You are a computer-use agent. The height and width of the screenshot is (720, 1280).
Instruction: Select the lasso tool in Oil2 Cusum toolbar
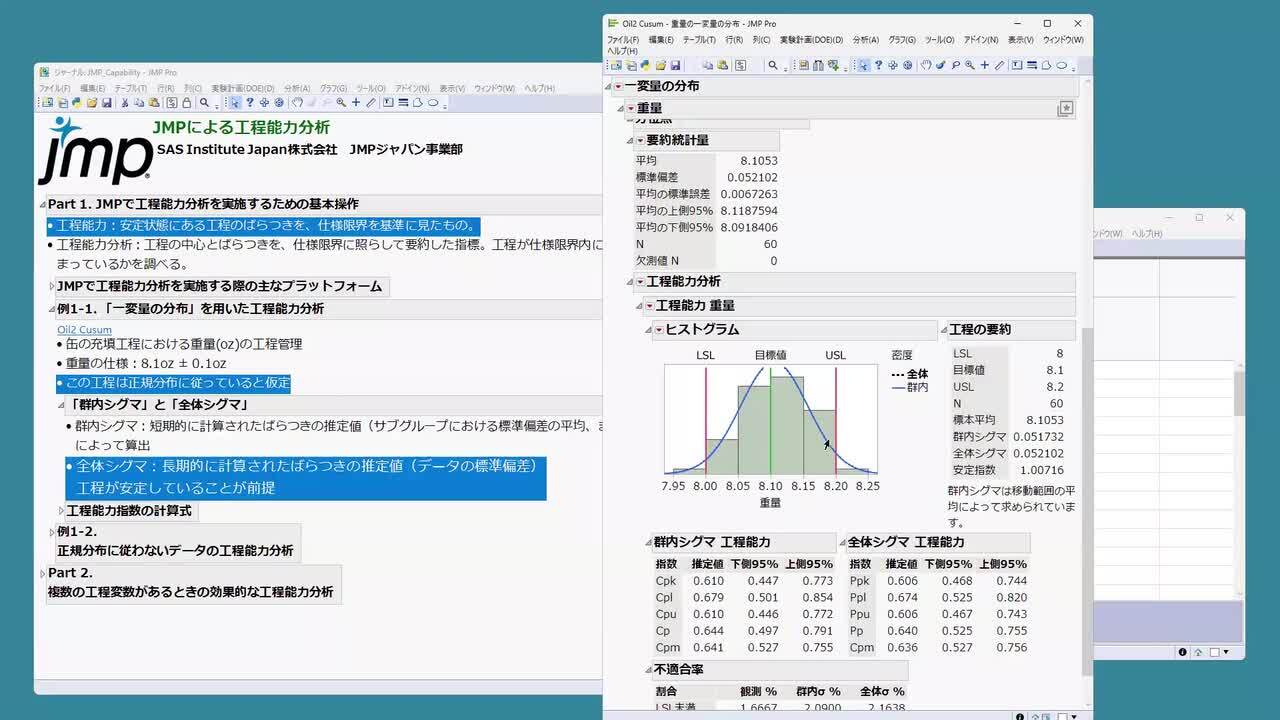[x=955, y=65]
